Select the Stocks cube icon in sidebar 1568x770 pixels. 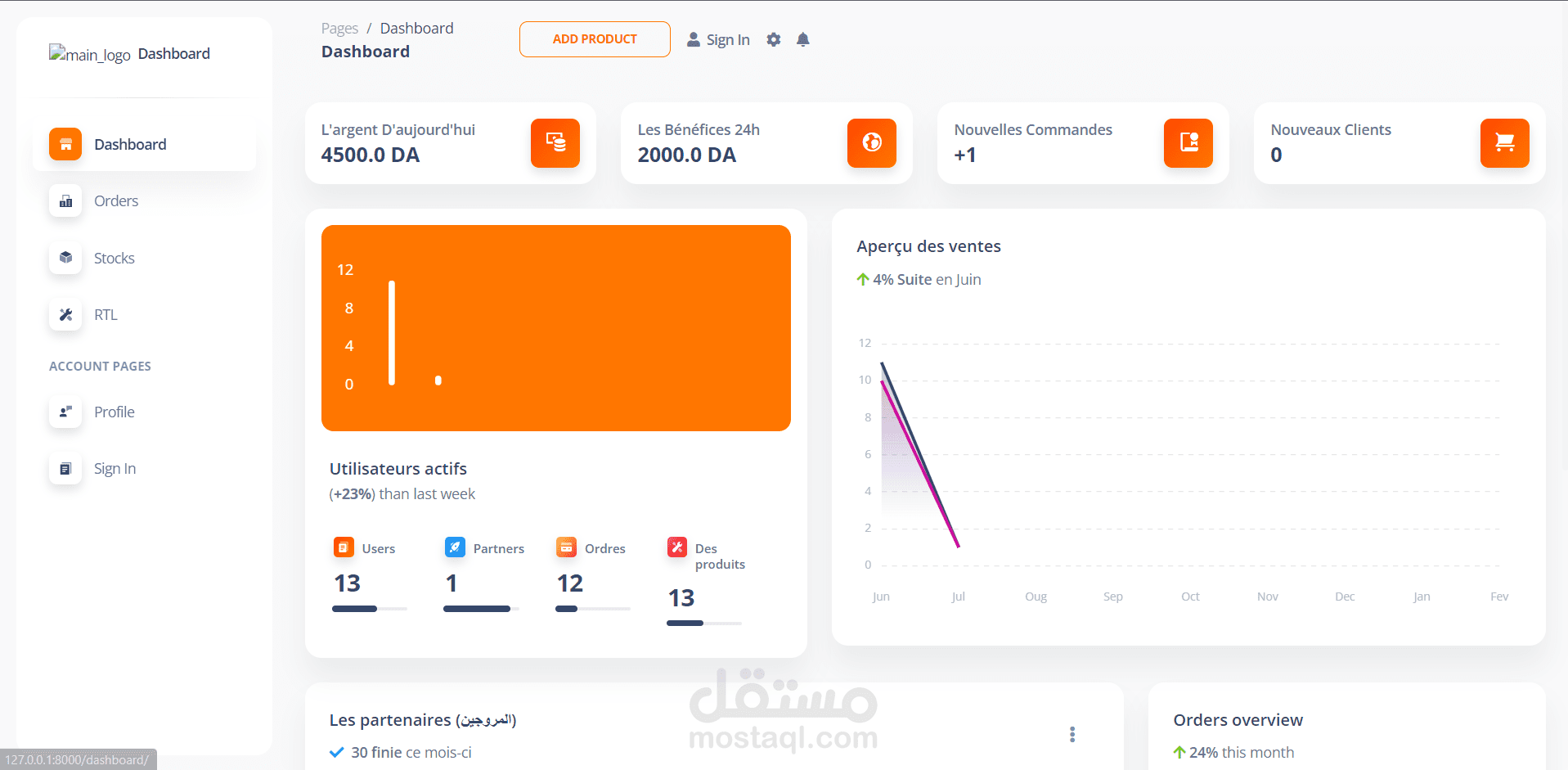pos(65,258)
